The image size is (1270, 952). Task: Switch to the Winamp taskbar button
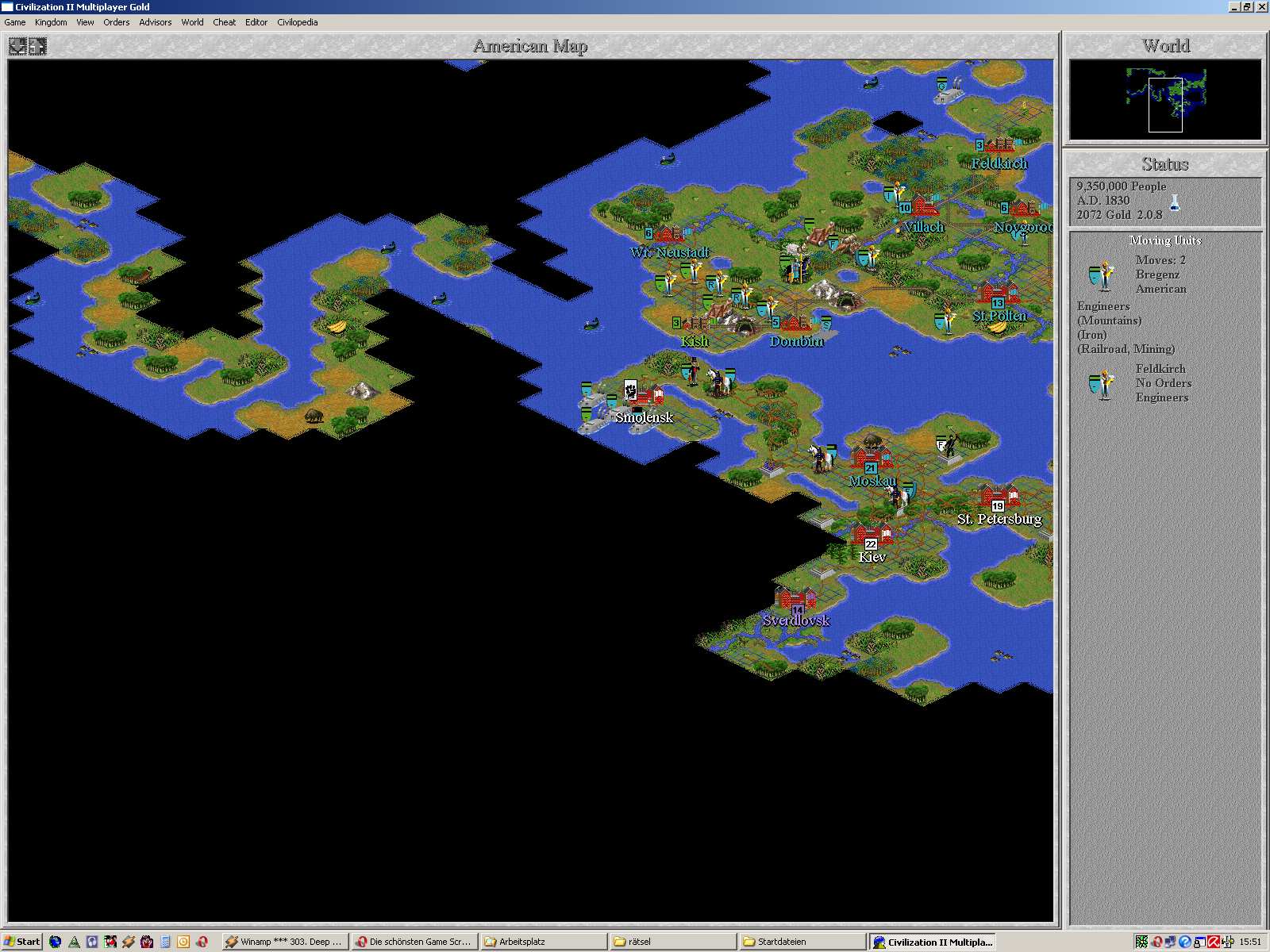[x=284, y=942]
